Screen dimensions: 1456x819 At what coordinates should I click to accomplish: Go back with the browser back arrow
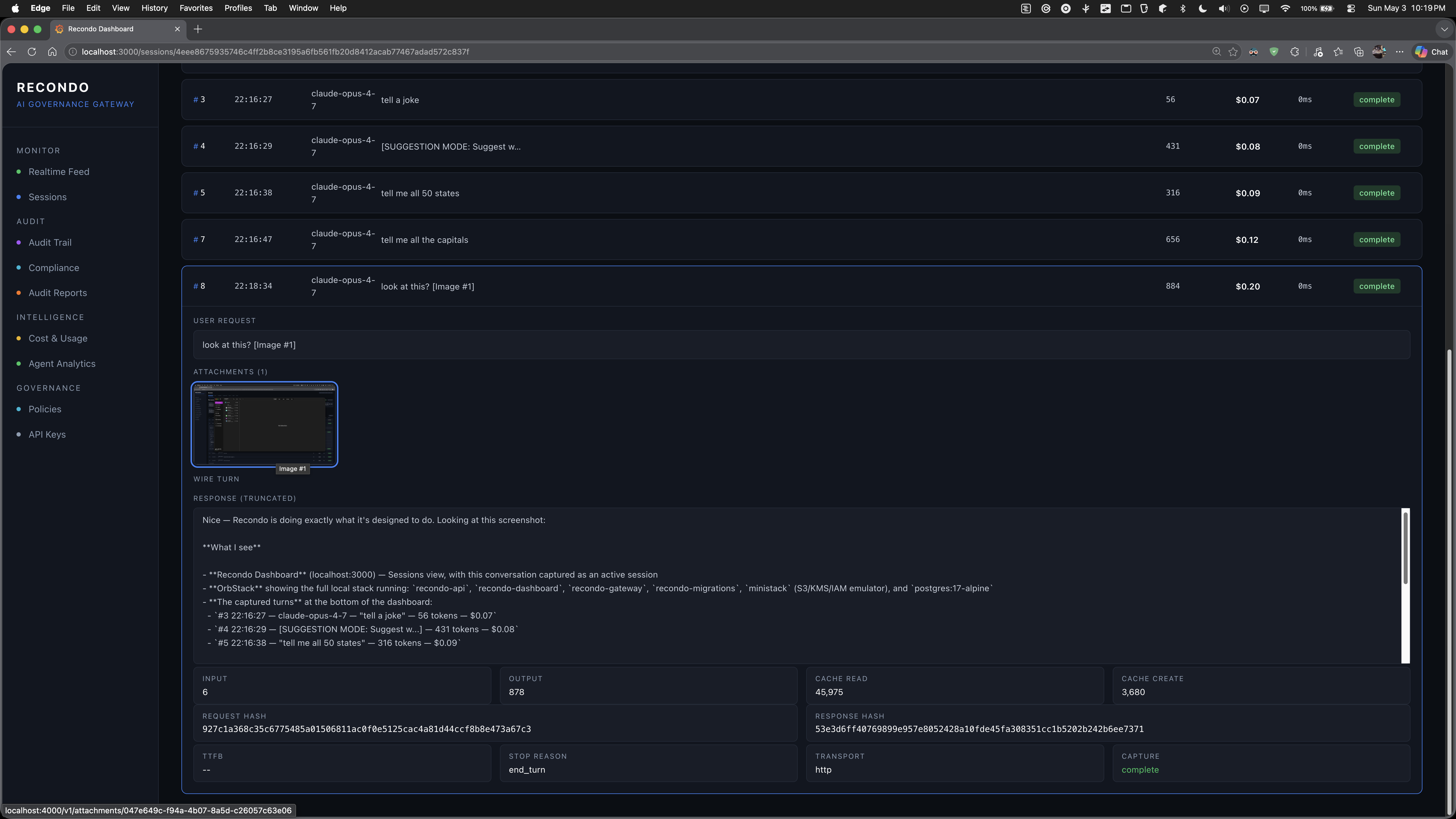(11, 51)
